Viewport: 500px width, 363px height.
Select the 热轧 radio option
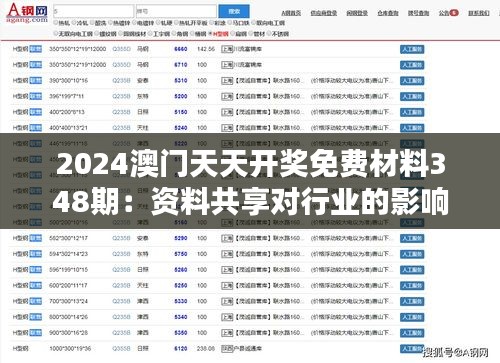tap(56, 23)
